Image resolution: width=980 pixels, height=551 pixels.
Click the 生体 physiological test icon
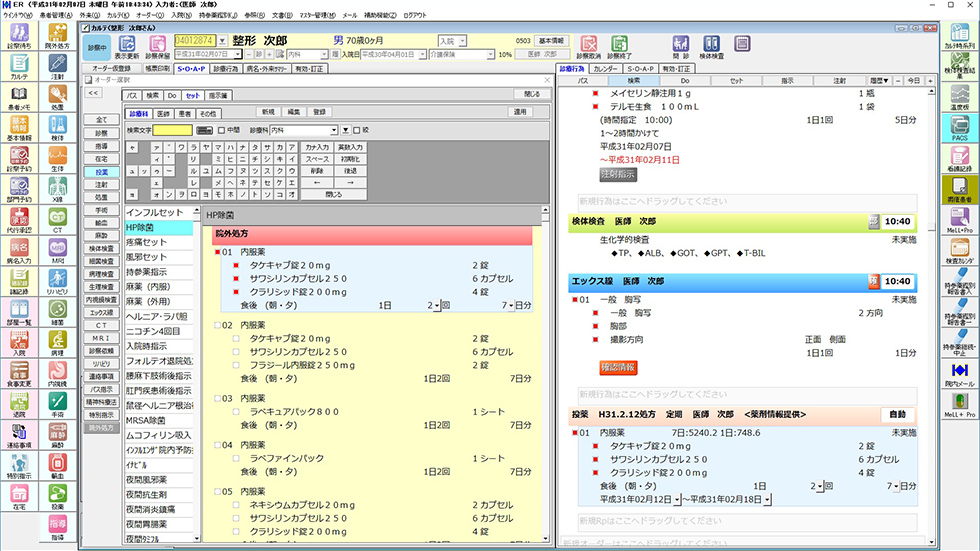(x=57, y=159)
